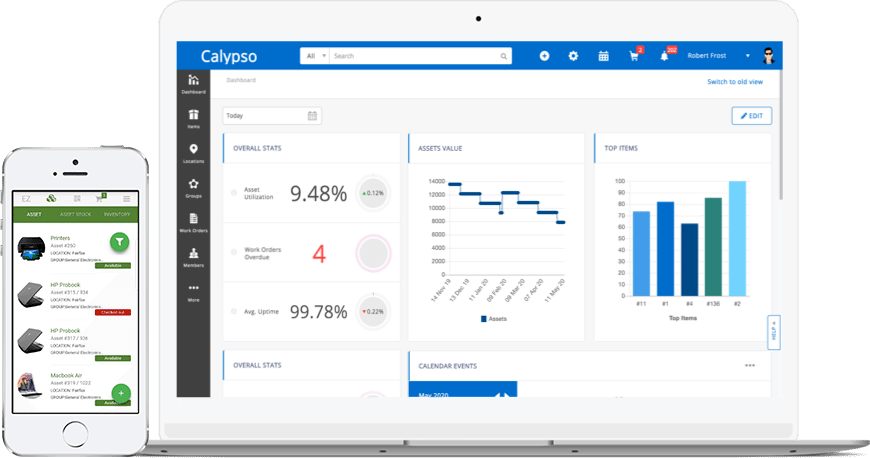Expand the Robert Frost user menu arrow

[x=748, y=56]
